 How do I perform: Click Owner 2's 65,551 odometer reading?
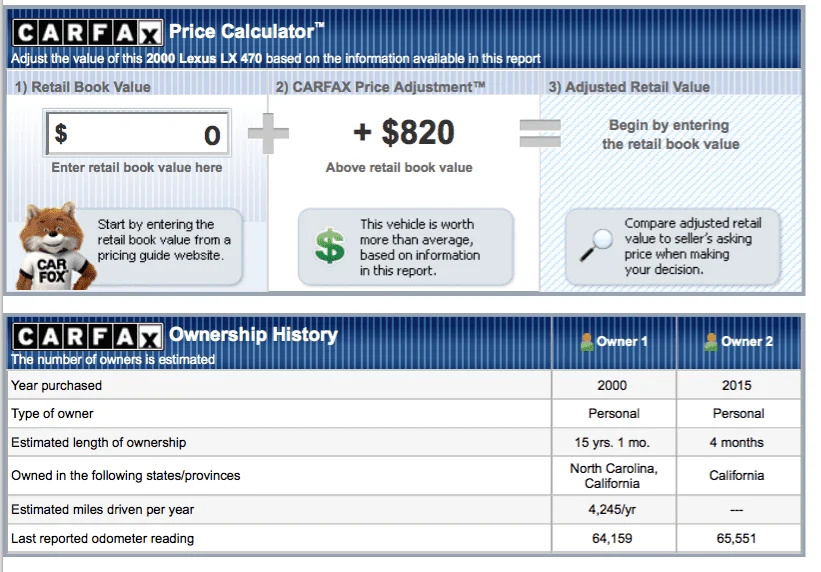[736, 538]
